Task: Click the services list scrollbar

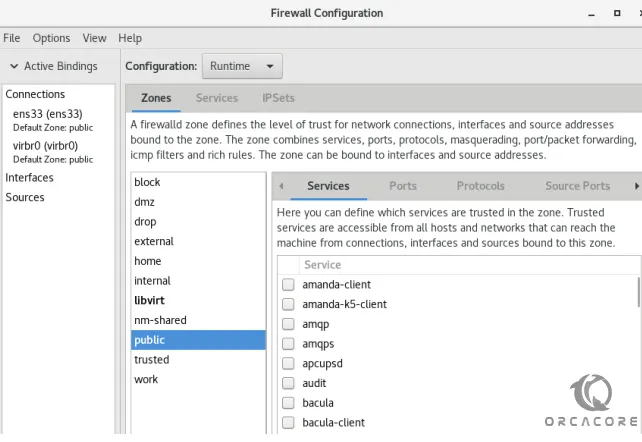Action: 638,291
